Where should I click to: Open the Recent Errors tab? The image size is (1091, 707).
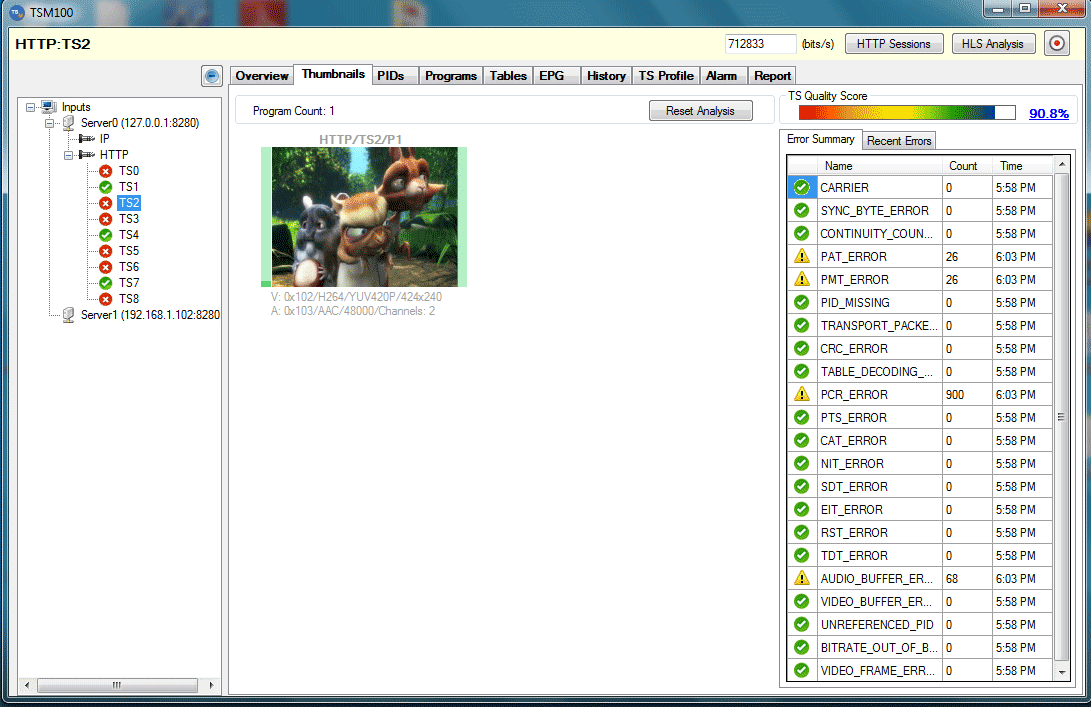(x=898, y=141)
